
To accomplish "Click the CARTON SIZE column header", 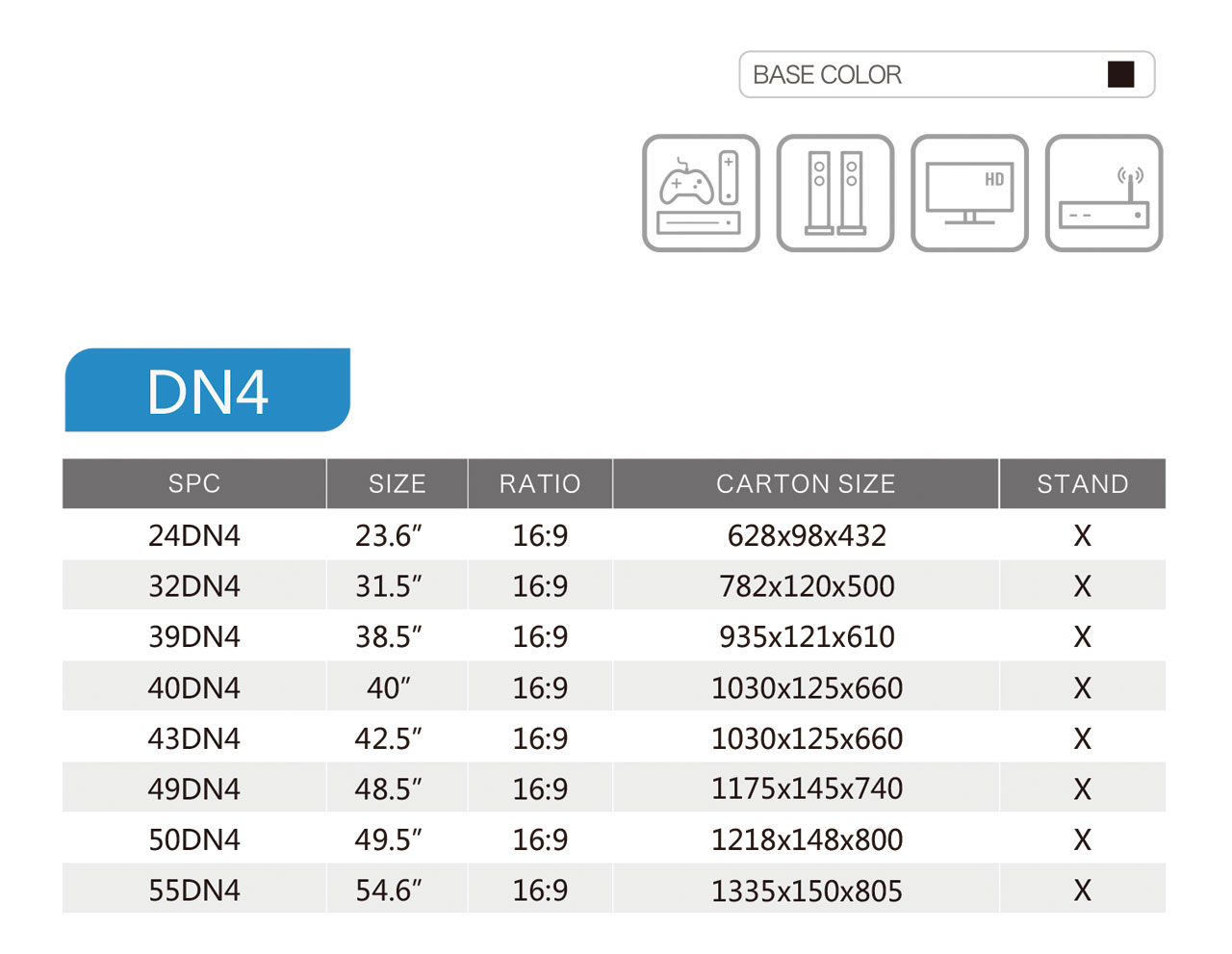I will (x=806, y=483).
